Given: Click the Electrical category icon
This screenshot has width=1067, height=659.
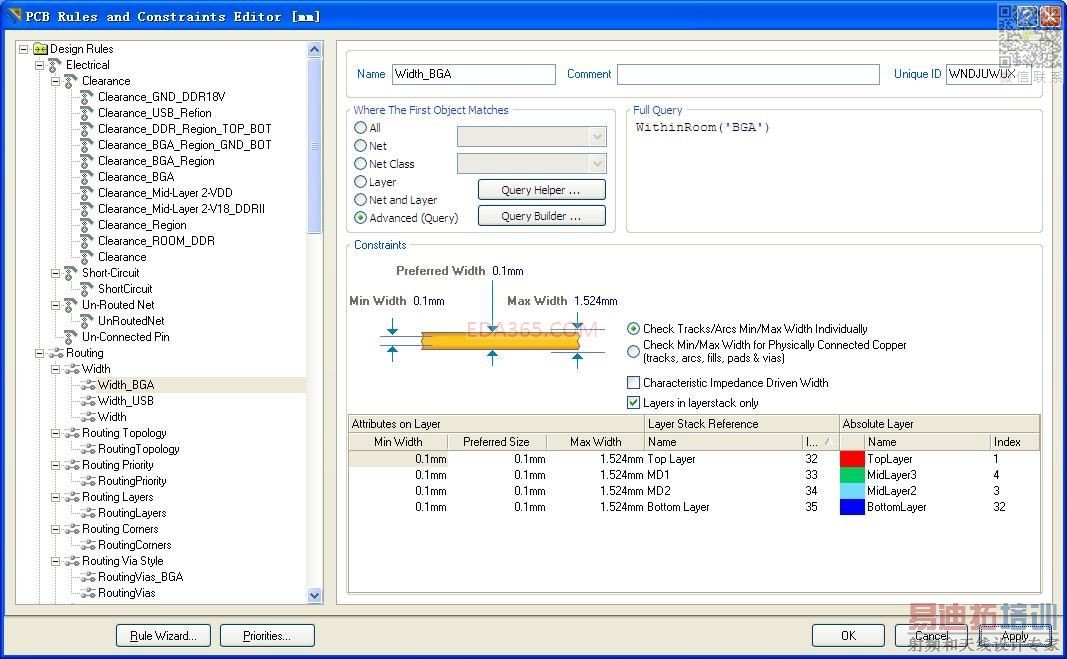Looking at the screenshot, I should (55, 65).
